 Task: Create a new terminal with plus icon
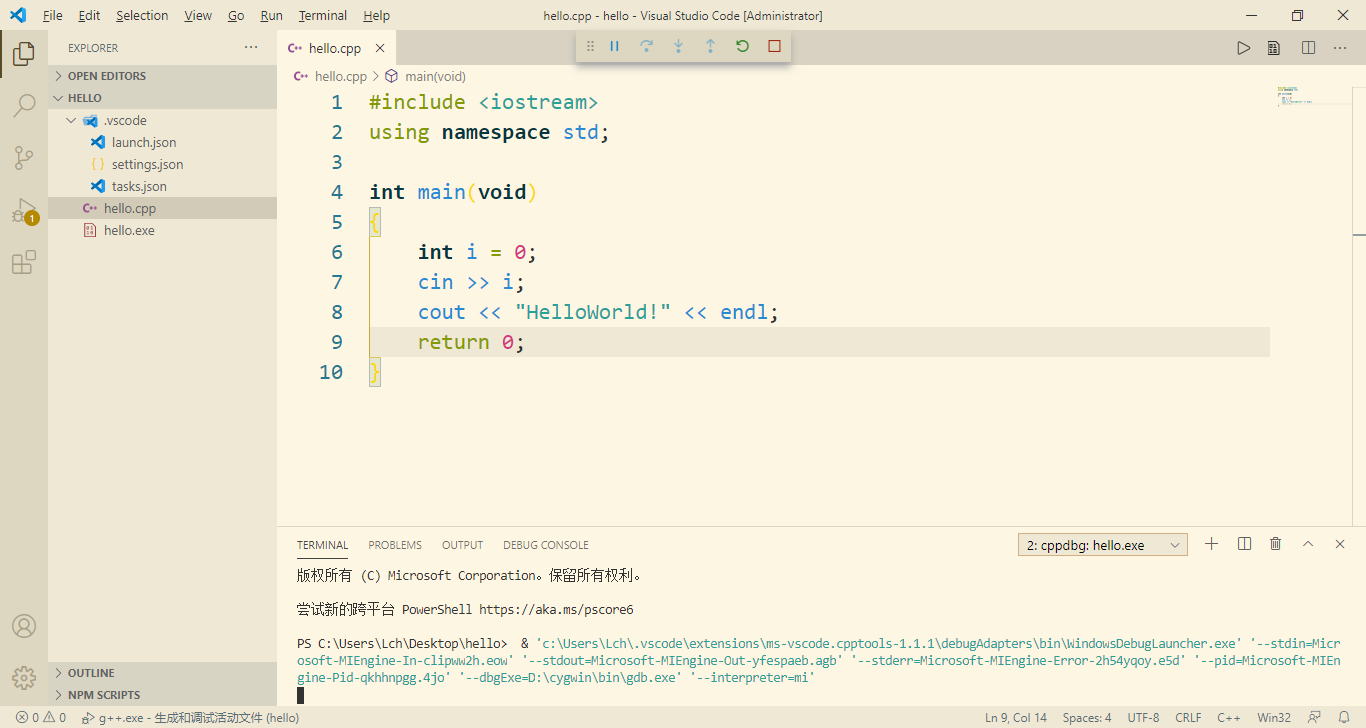click(1212, 544)
